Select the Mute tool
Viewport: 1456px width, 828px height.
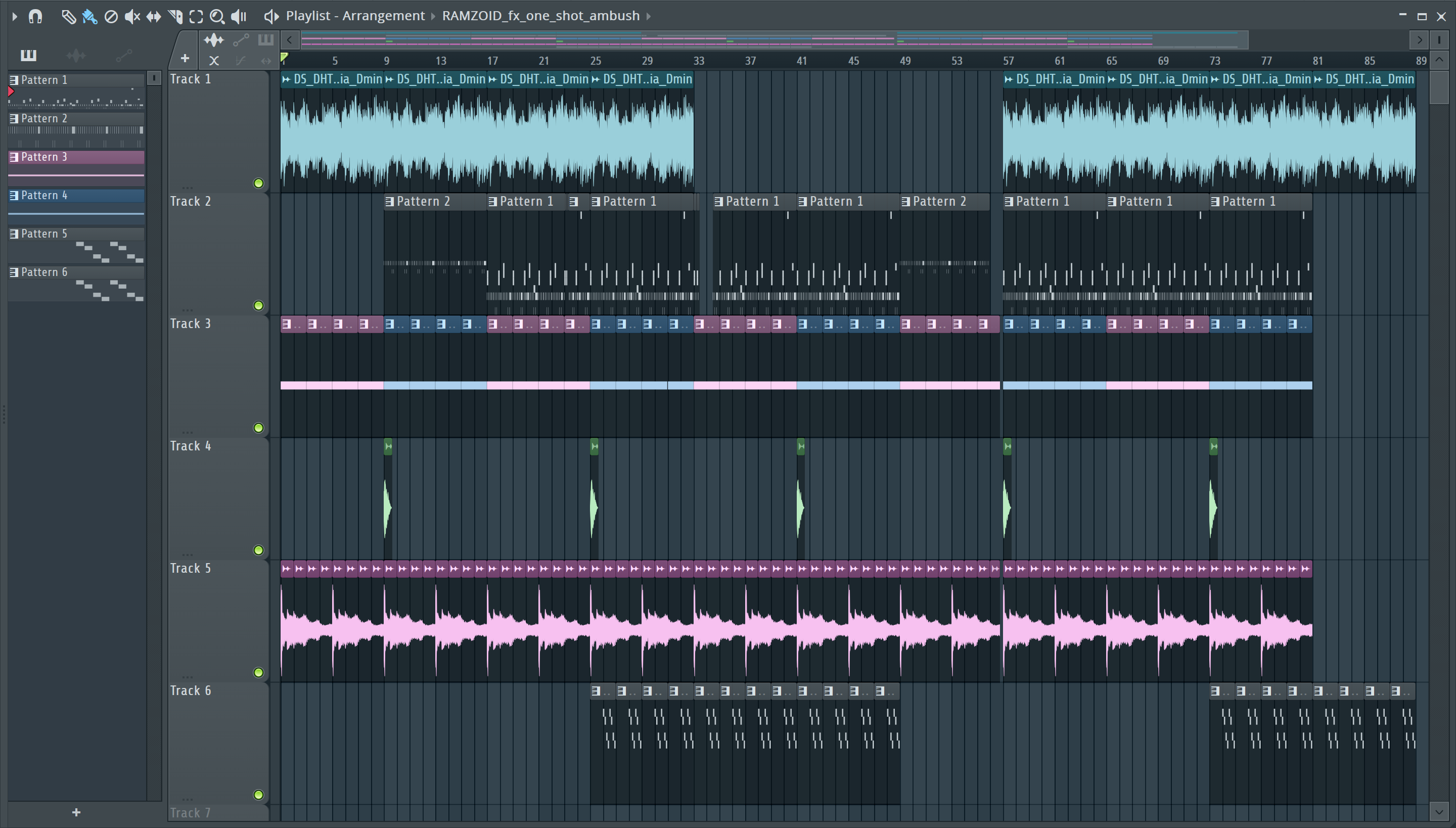tap(132, 17)
